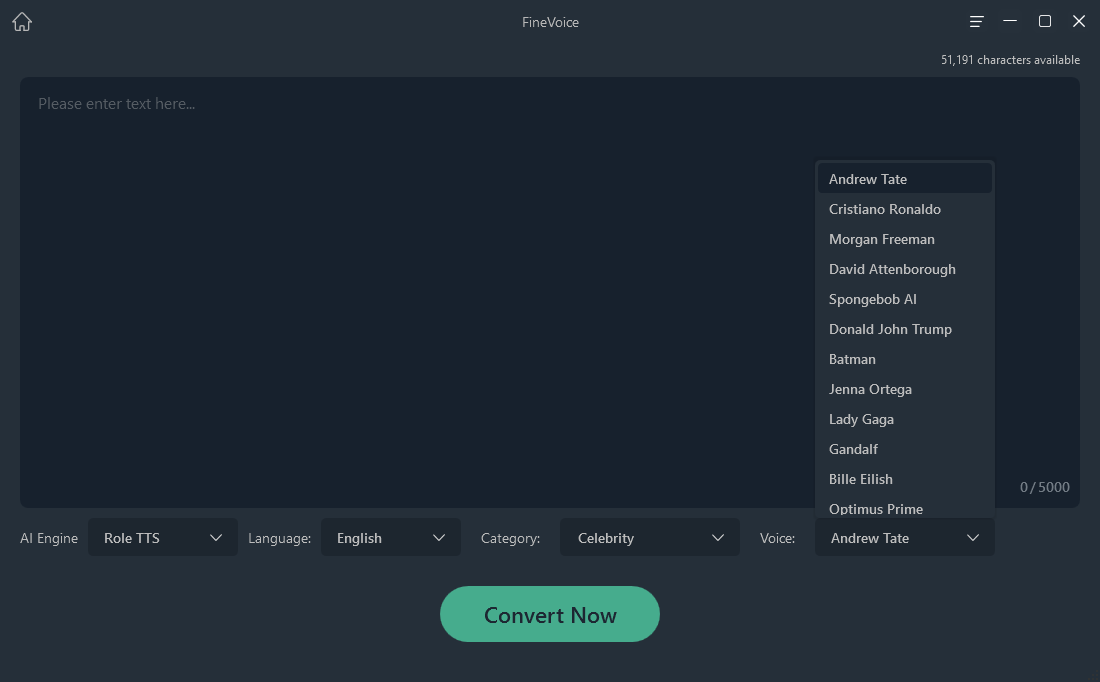Collapse the Voice Andrew Tate dropdown
The width and height of the screenshot is (1100, 682).
(x=904, y=537)
